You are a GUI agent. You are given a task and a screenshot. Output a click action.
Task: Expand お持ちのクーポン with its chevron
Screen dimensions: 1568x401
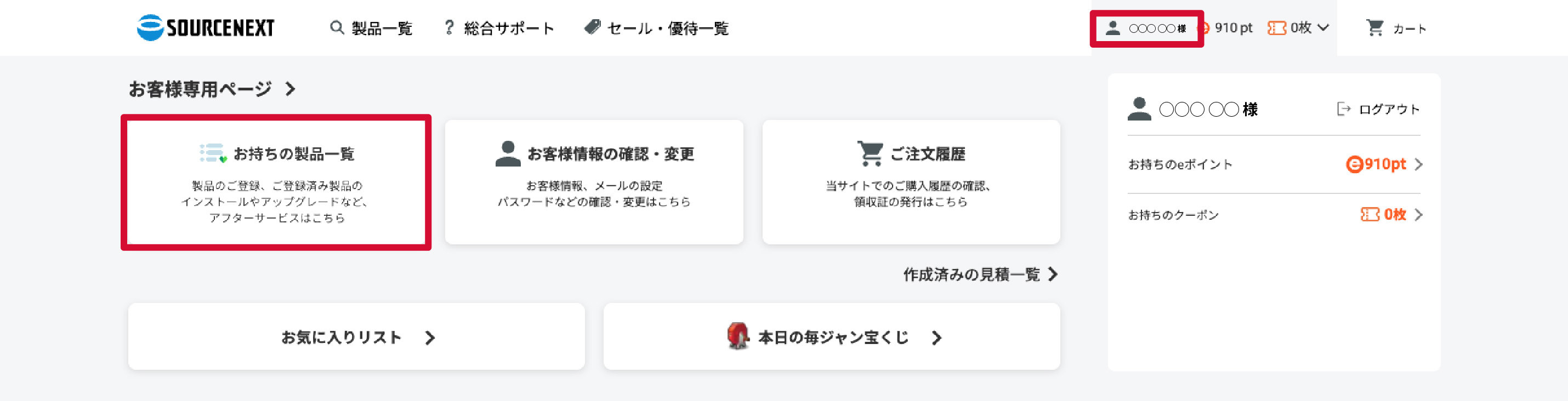1419,215
